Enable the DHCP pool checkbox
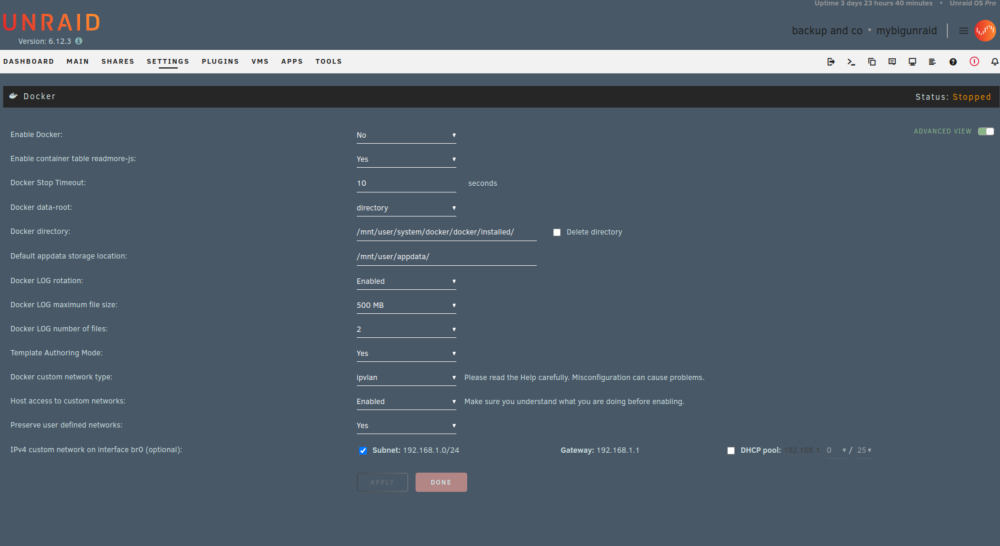The height and width of the screenshot is (546, 1000). (731, 450)
